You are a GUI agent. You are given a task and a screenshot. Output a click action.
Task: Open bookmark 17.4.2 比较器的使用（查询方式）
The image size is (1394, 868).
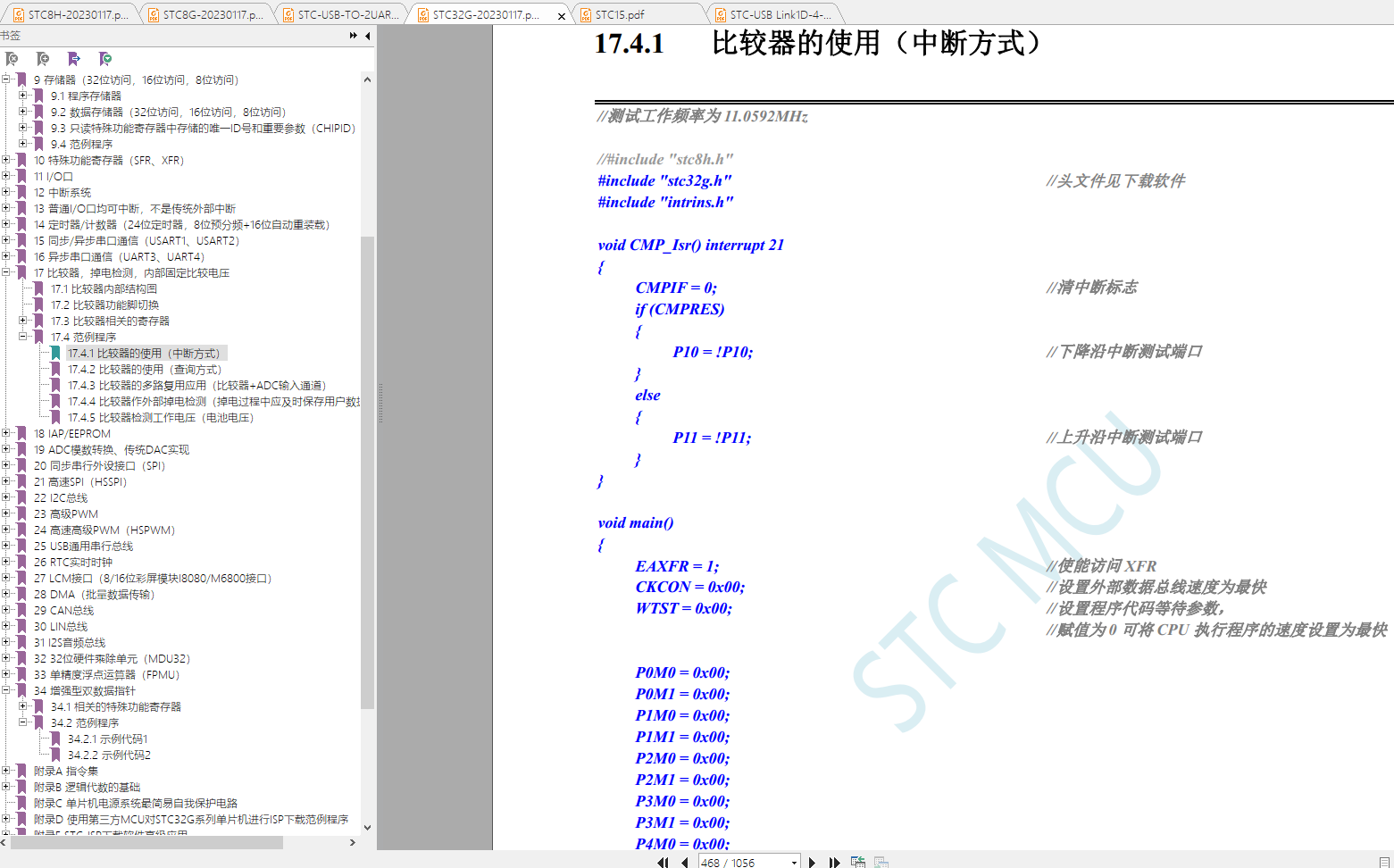(145, 369)
